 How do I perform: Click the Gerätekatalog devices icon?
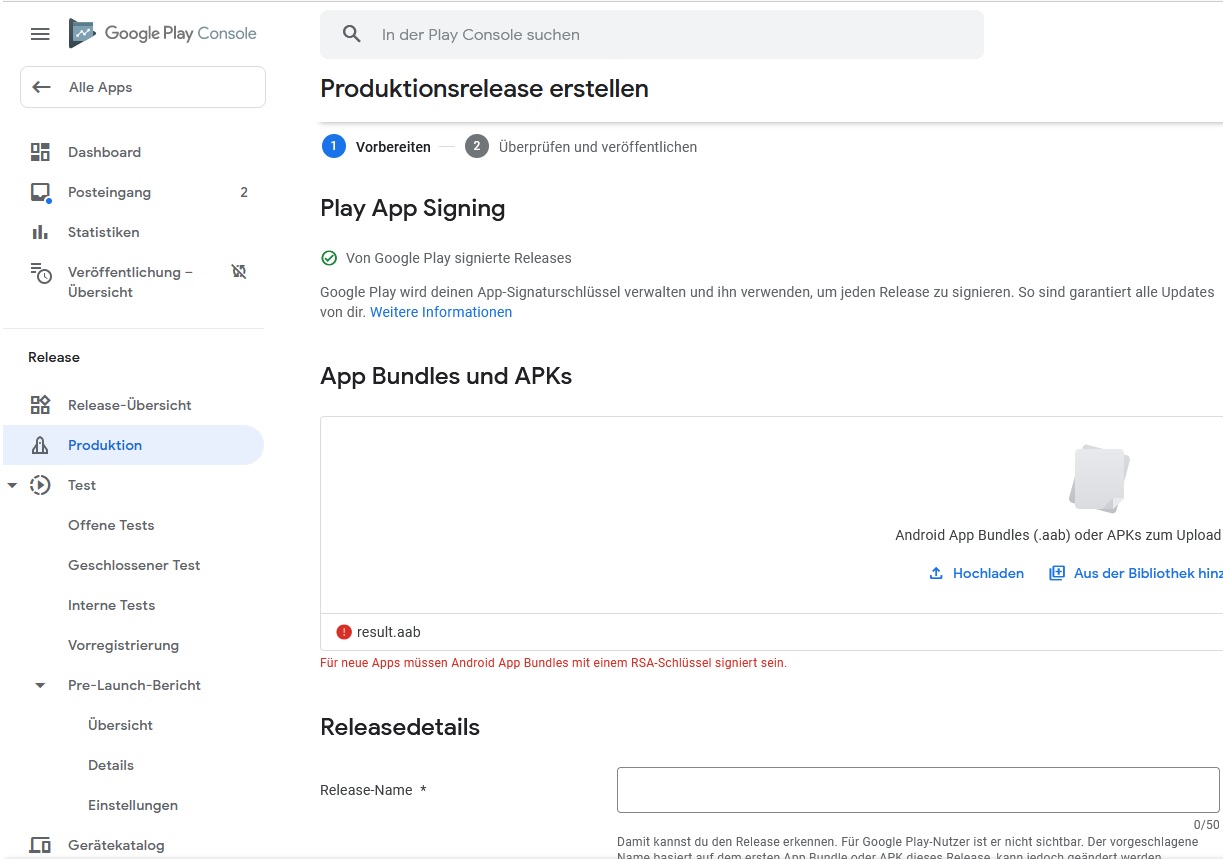(x=40, y=845)
